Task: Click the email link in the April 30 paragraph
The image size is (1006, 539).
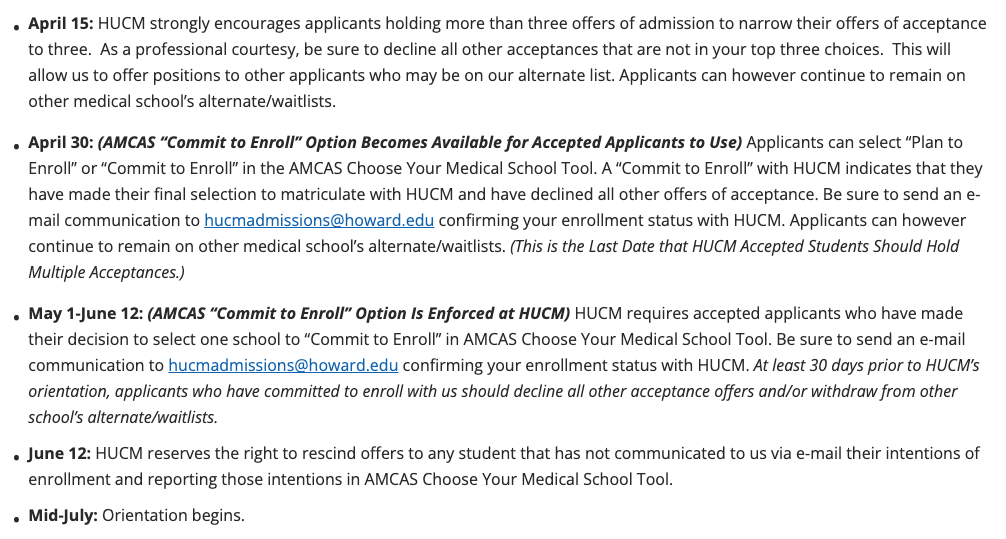Action: point(319,220)
